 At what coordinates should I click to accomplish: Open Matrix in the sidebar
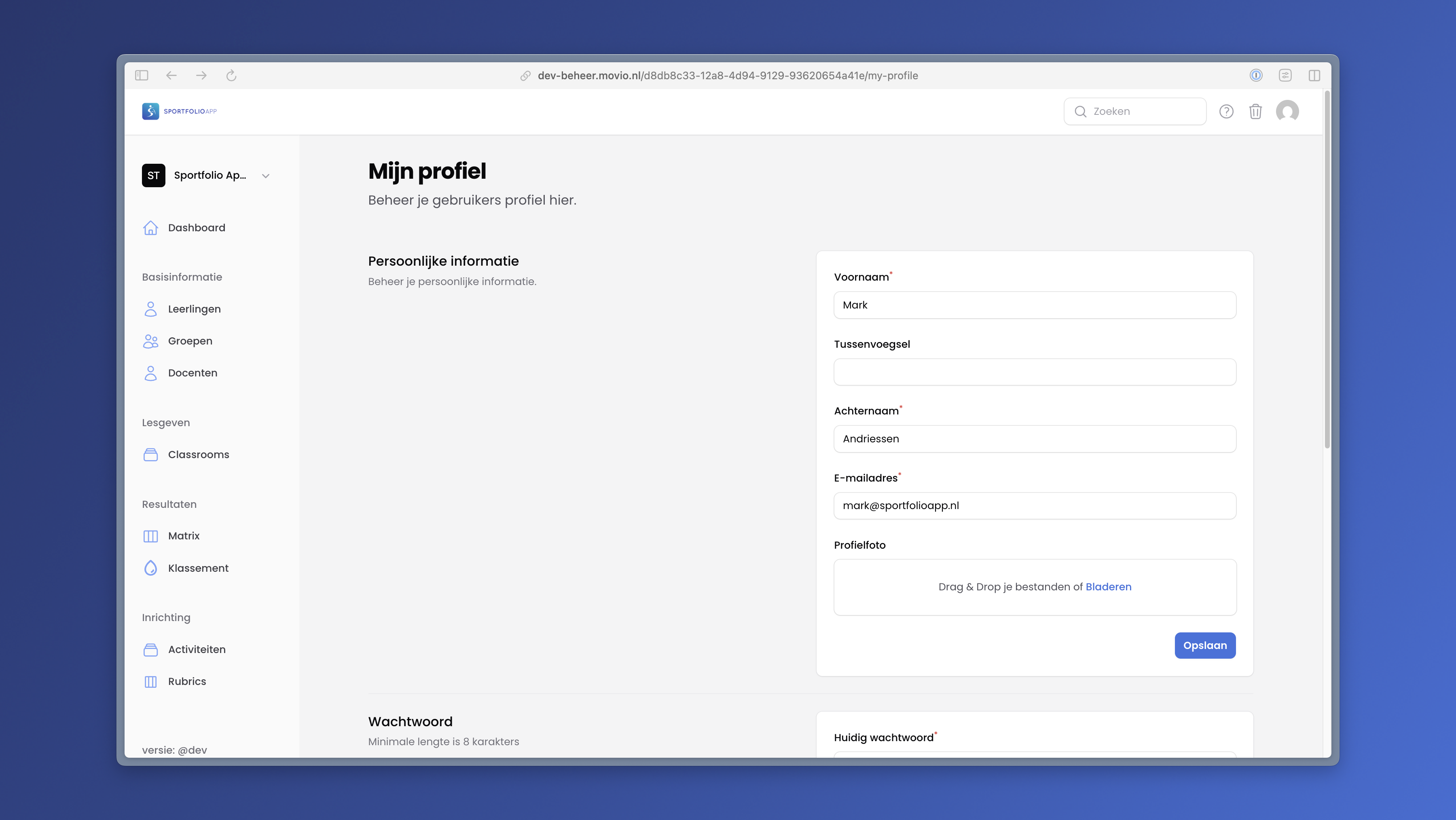tap(183, 536)
